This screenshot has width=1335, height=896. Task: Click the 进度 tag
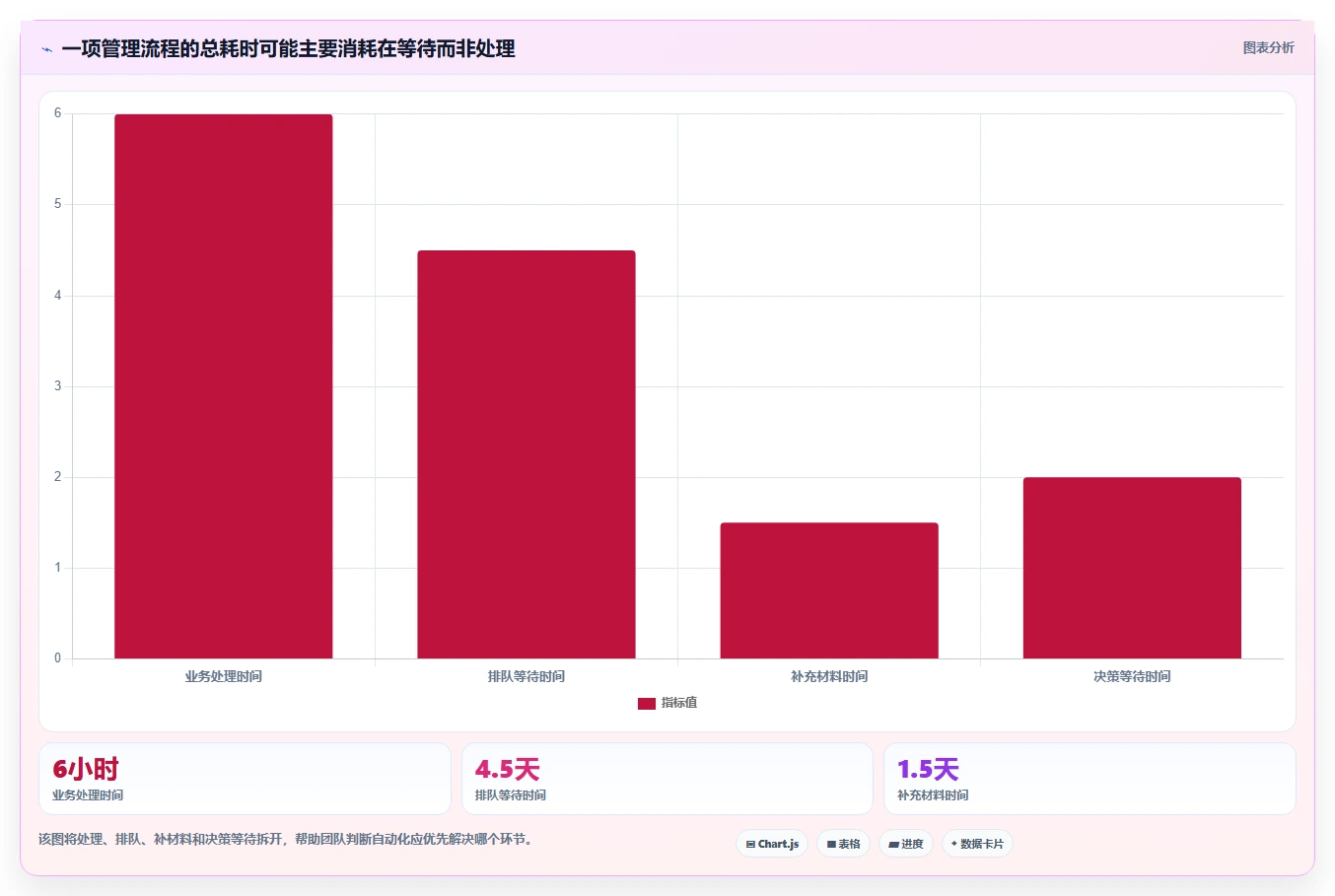[x=906, y=844]
